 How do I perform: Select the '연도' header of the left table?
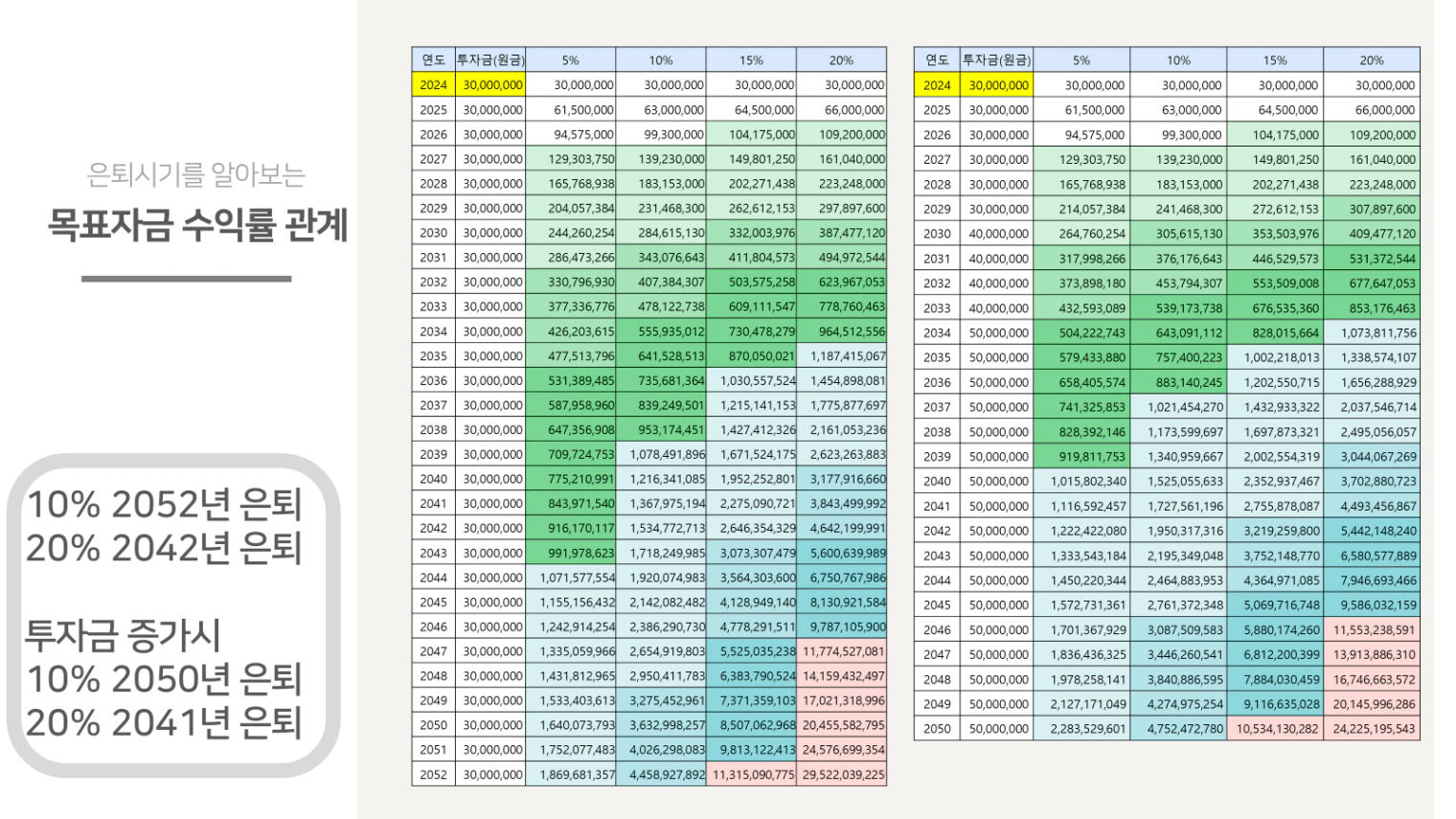tap(433, 59)
